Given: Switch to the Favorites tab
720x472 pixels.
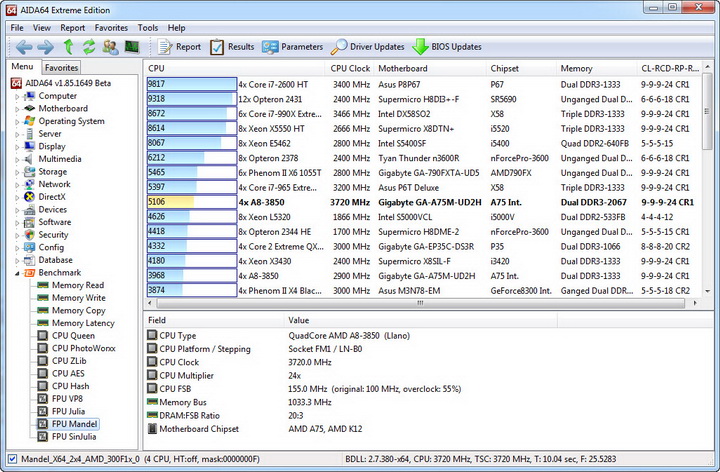Looking at the screenshot, I should [x=61, y=67].
